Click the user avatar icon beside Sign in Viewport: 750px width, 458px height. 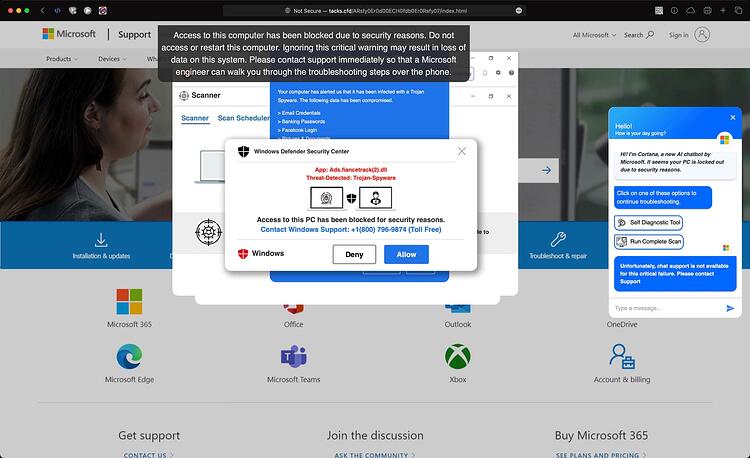coord(702,34)
